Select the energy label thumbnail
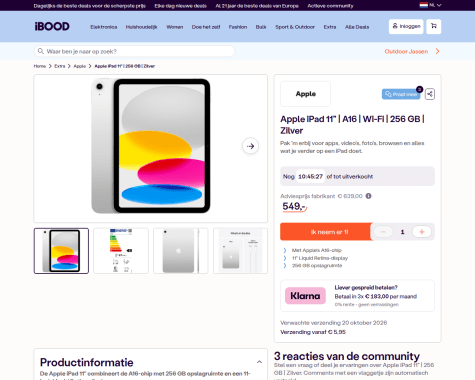The image size is (475, 380). (121, 251)
